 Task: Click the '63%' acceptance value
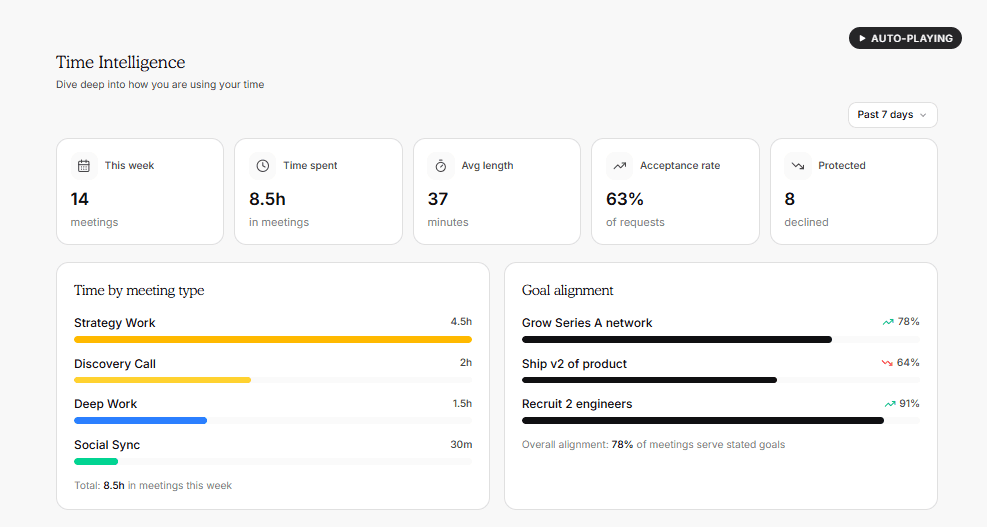click(624, 199)
